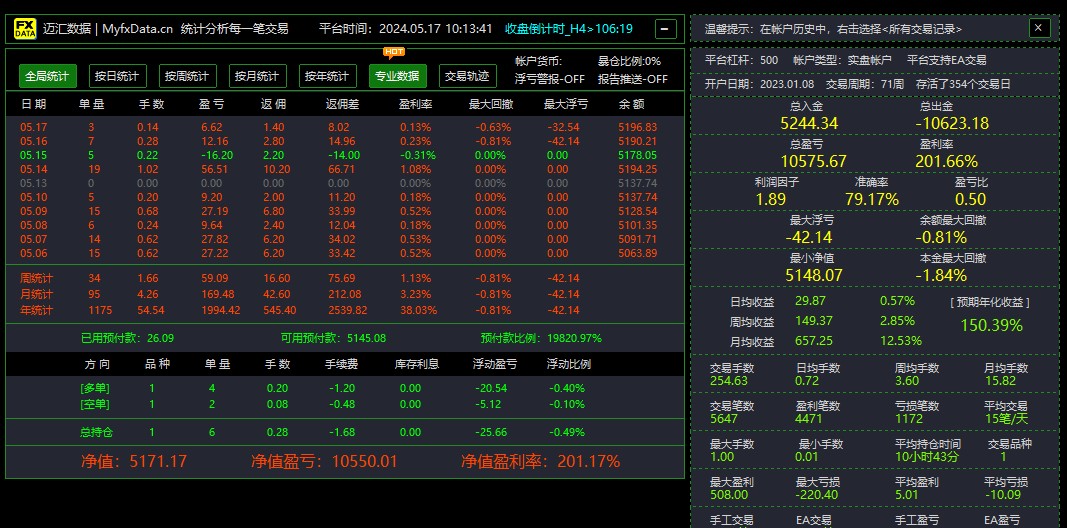This screenshot has height=528, width=1067.
Task: Select the 05.15 loss row date
Action: (x=34, y=155)
